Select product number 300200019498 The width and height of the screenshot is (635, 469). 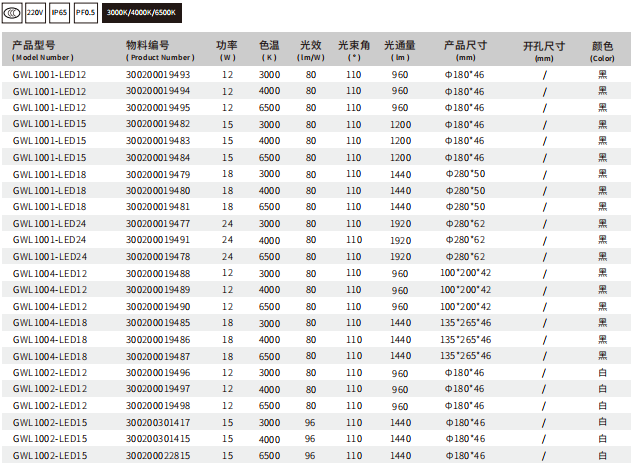click(158, 406)
